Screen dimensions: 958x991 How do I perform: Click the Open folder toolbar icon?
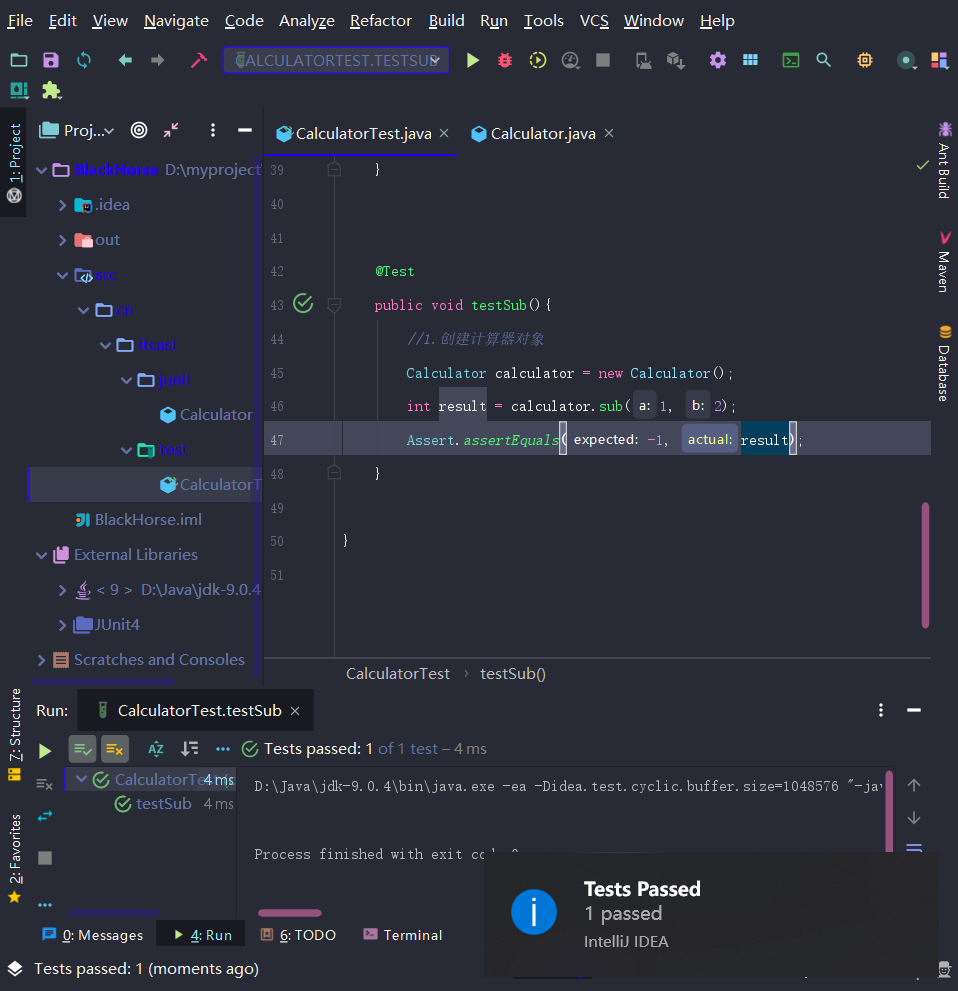coord(19,60)
